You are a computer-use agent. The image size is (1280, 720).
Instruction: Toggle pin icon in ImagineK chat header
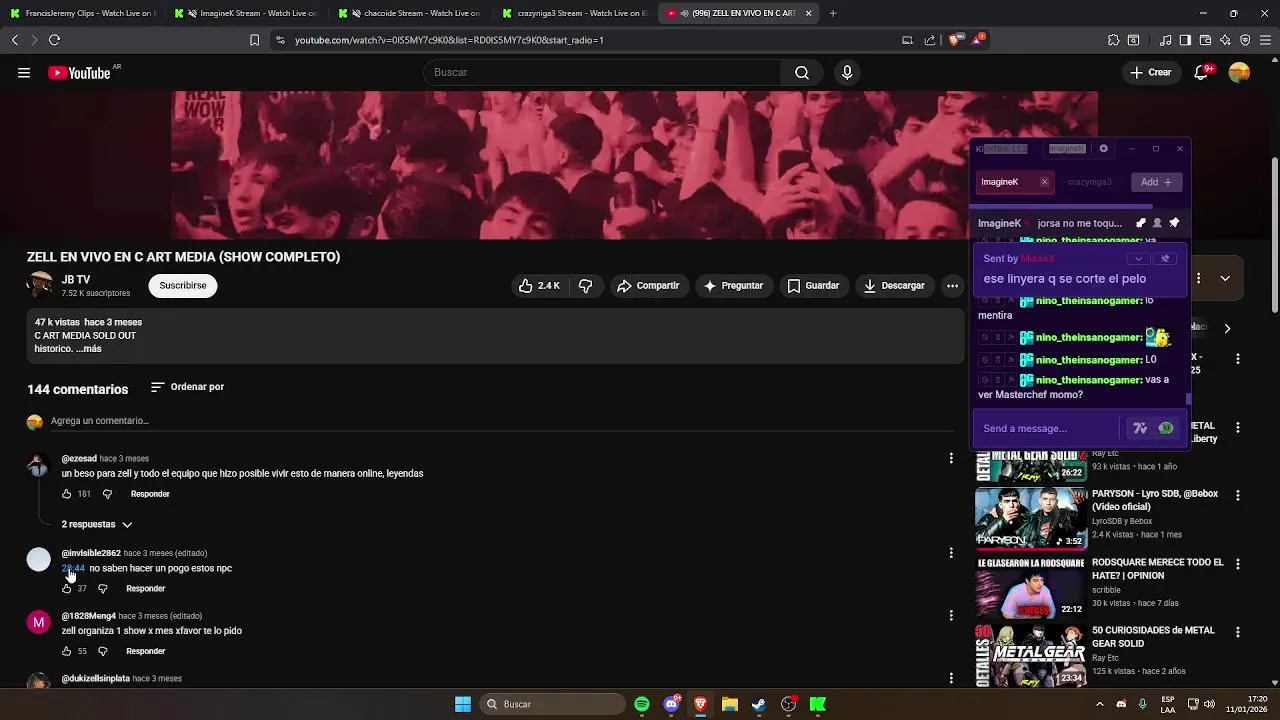click(x=1174, y=223)
